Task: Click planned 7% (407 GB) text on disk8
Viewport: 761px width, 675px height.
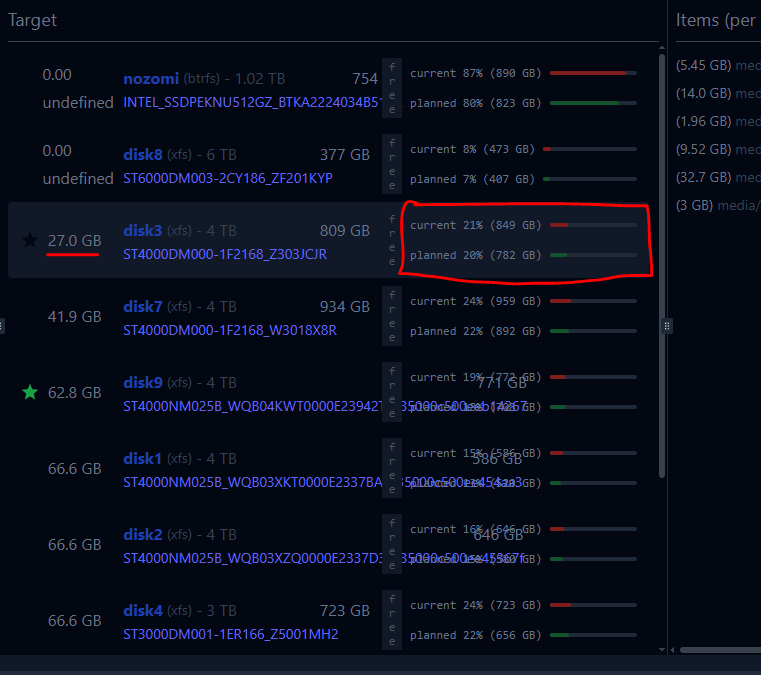Action: click(x=472, y=179)
